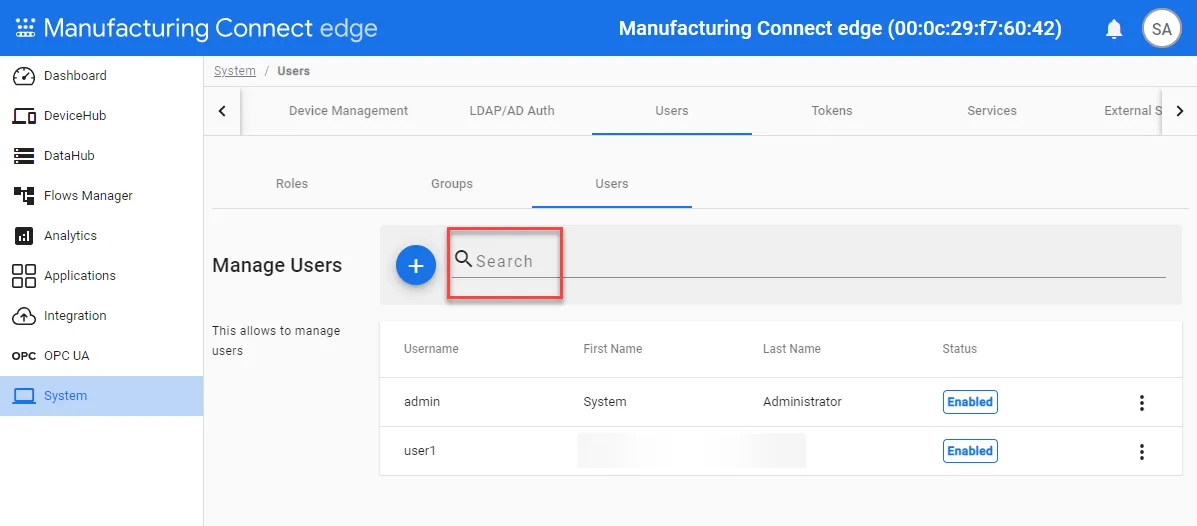Viewport: 1197px width, 526px height.
Task: Click the Analytics chart icon
Action: click(24, 236)
